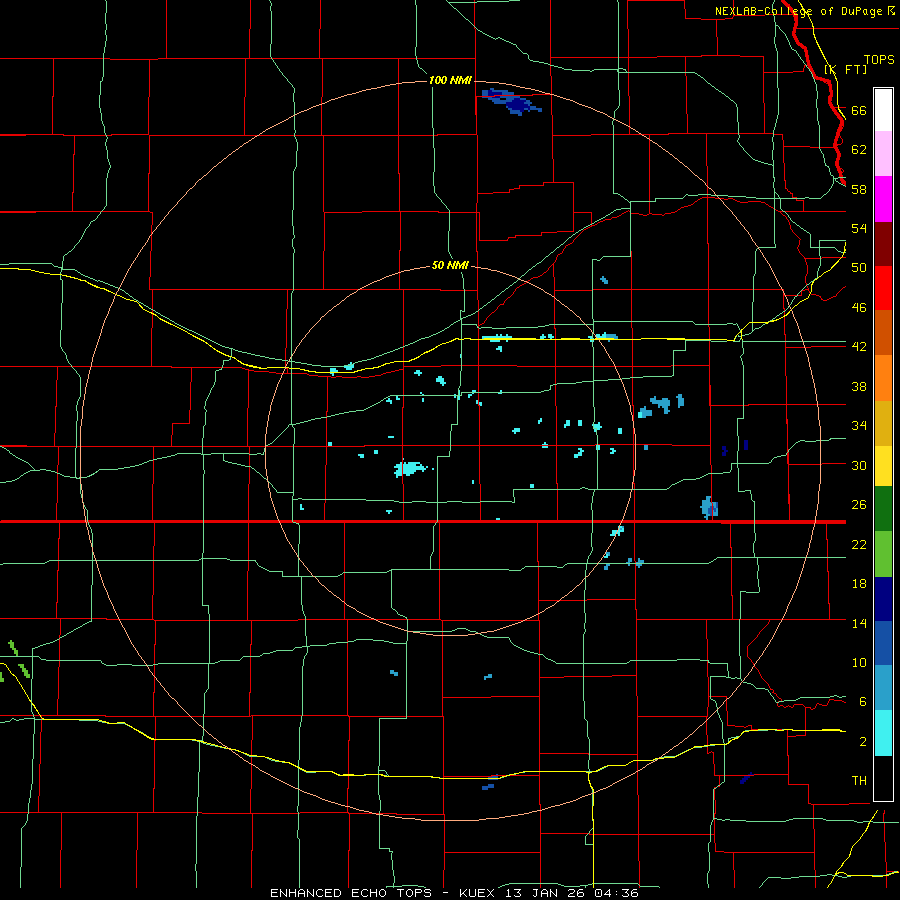This screenshot has width=900, height=900.
Task: Click the '46' legend value
Action: pos(859,308)
